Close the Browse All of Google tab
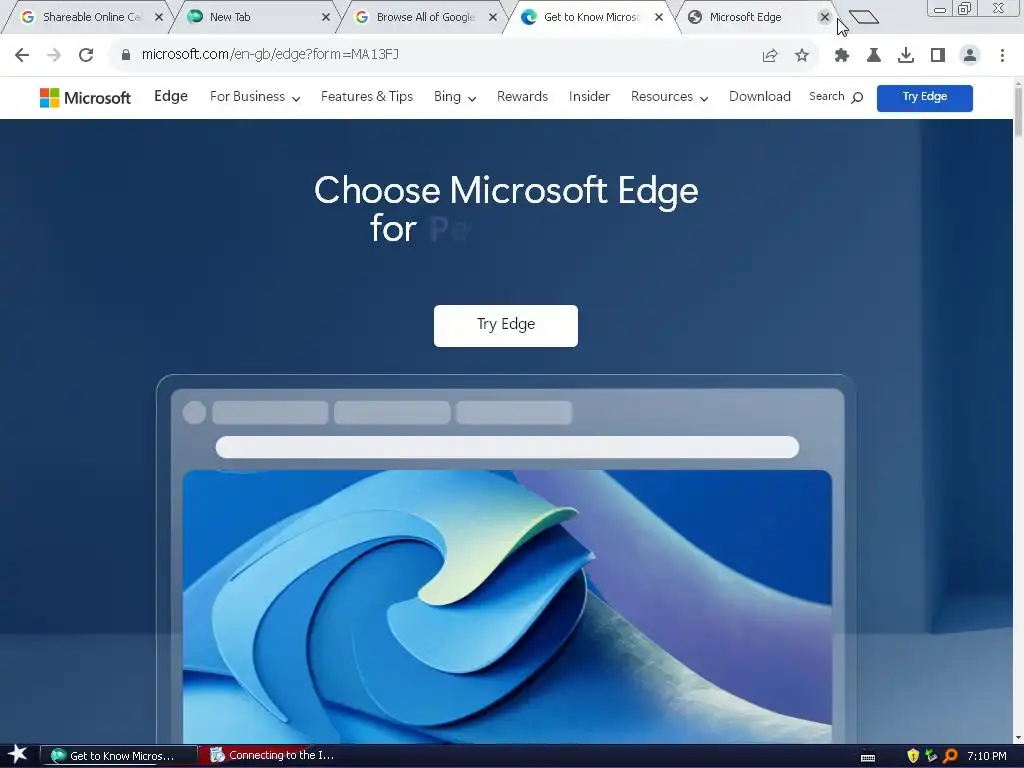Viewport: 1024px width, 768px height. click(x=493, y=17)
